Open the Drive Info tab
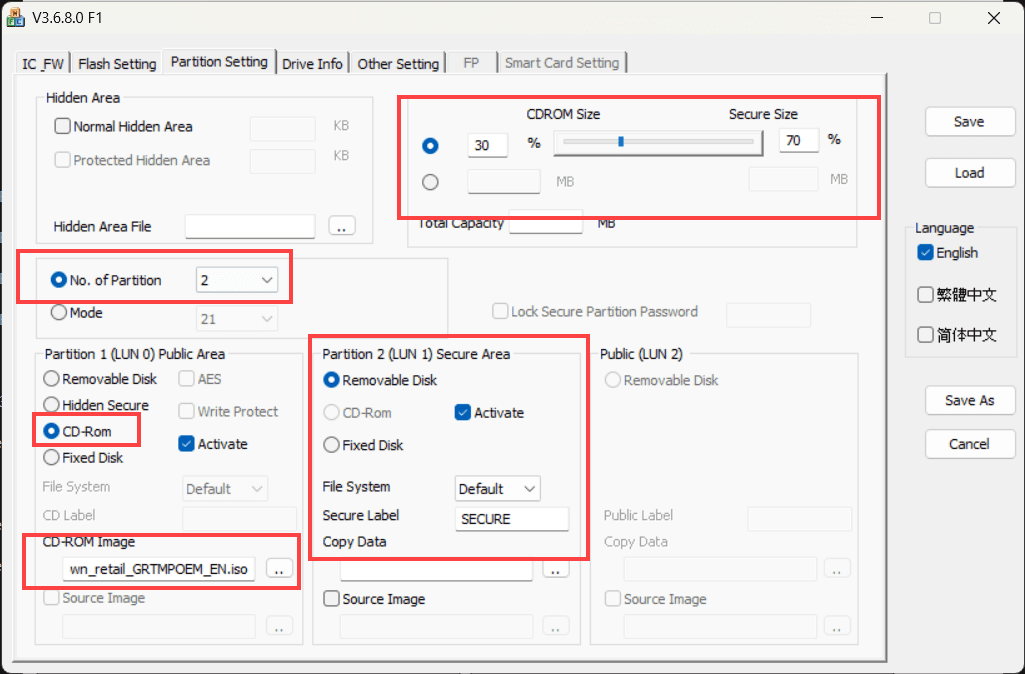The height and width of the screenshot is (674, 1025). pos(312,63)
